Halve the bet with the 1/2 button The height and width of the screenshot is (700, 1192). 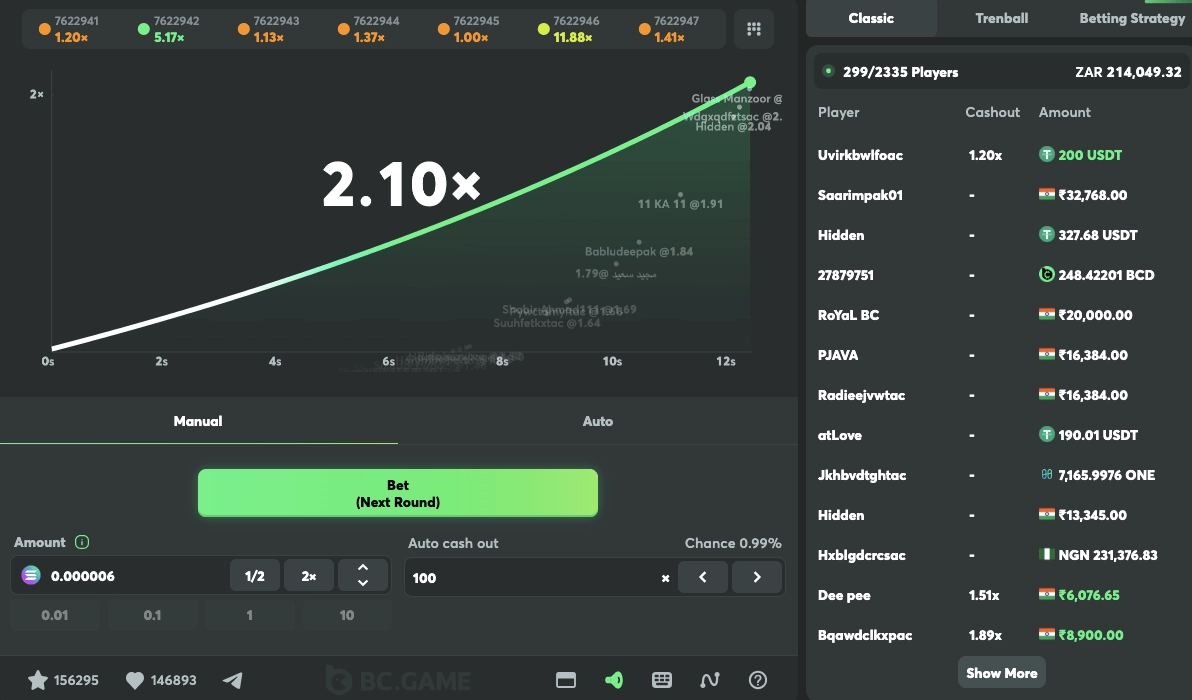click(253, 575)
